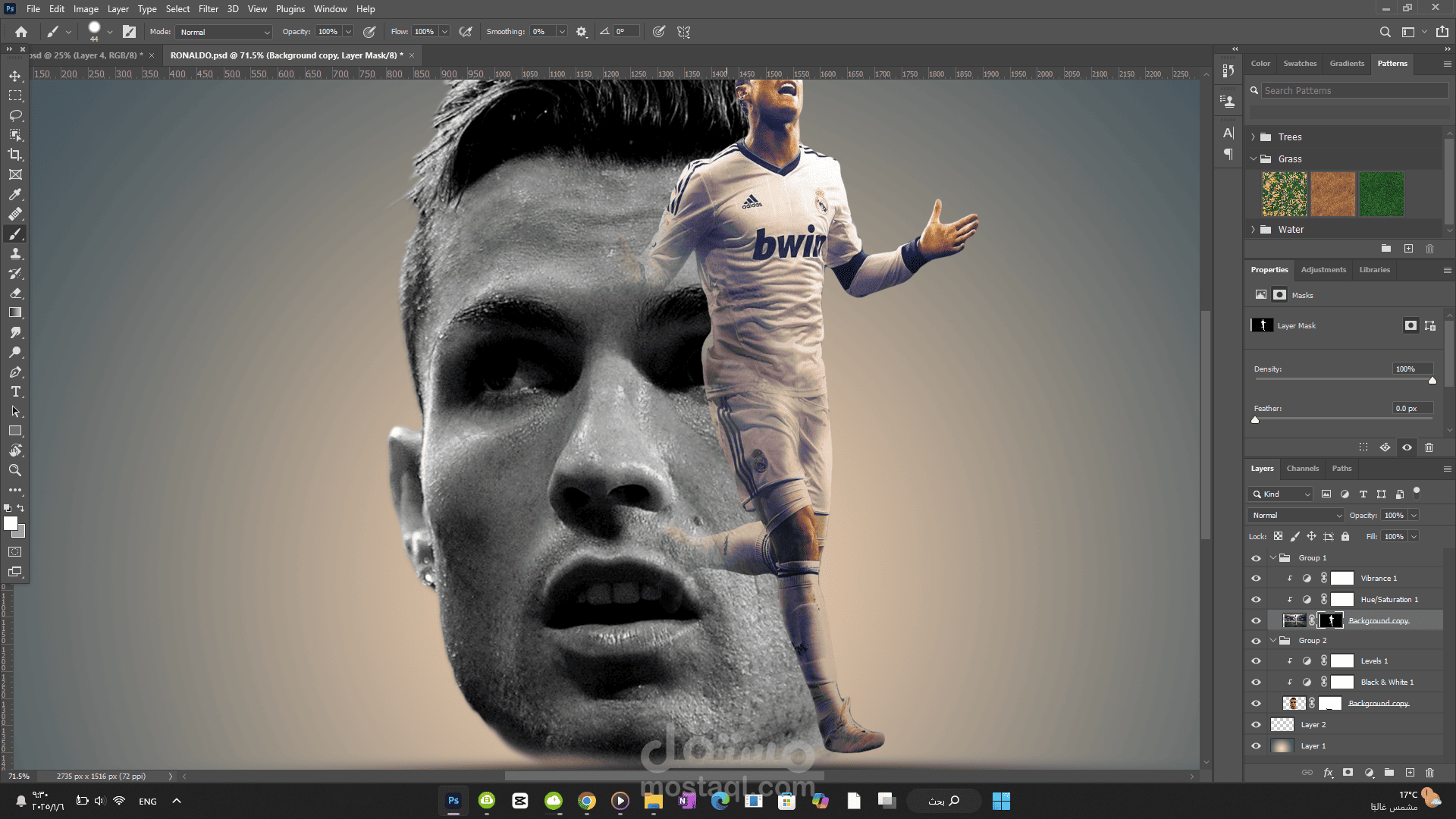Select the Gradient tool
The width and height of the screenshot is (1456, 819).
click(15, 312)
